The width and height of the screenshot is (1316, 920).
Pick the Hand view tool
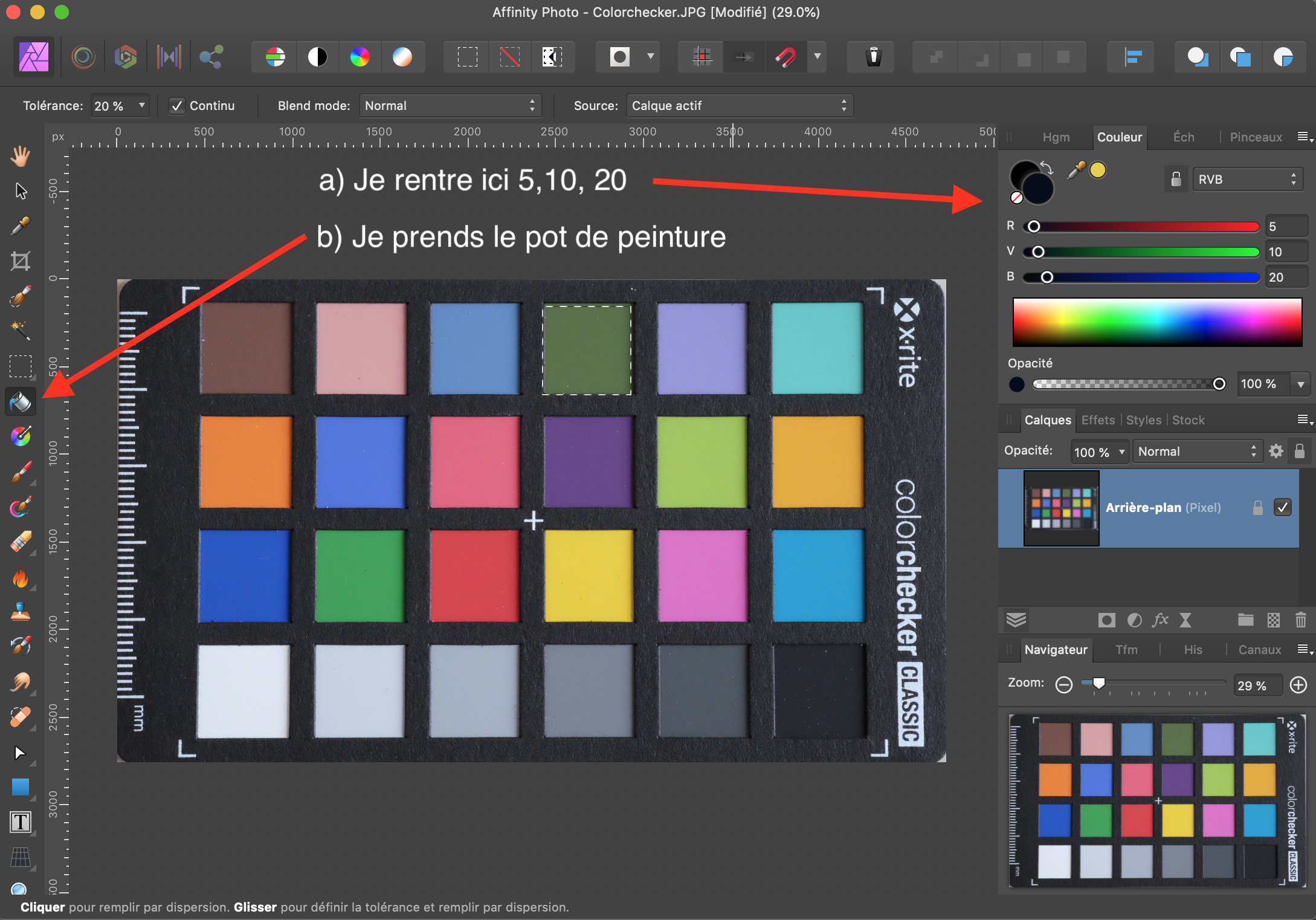click(x=21, y=156)
